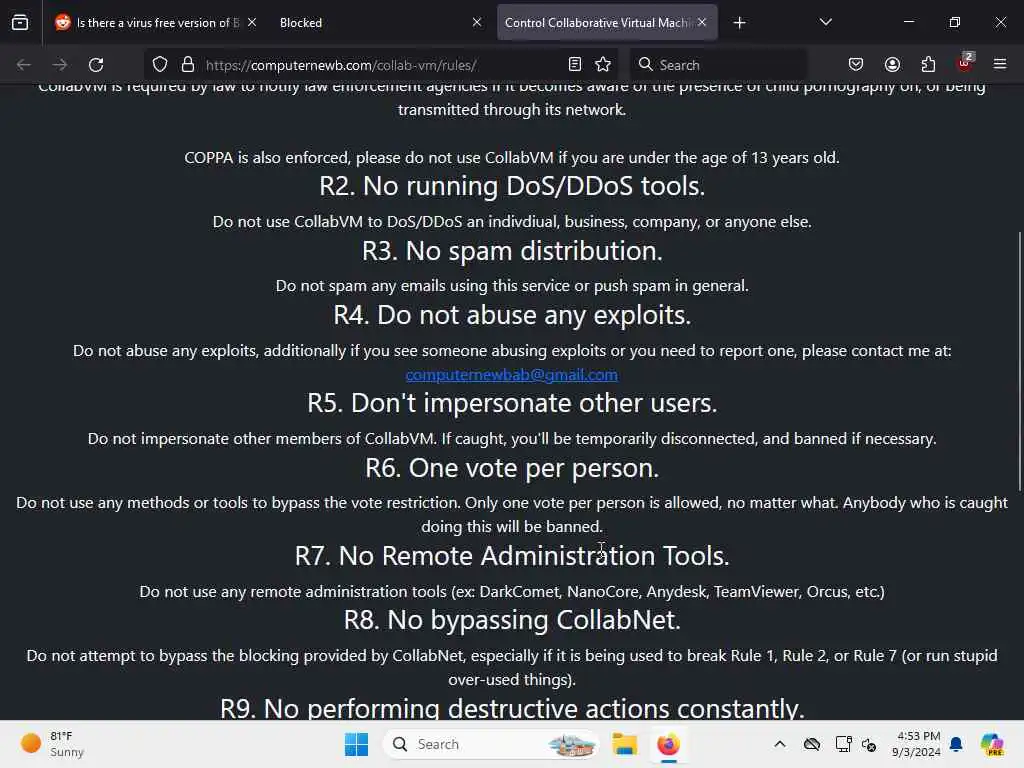1024x768 pixels.
Task: Open the clock showing 4:53 PM
Action: pos(916,744)
